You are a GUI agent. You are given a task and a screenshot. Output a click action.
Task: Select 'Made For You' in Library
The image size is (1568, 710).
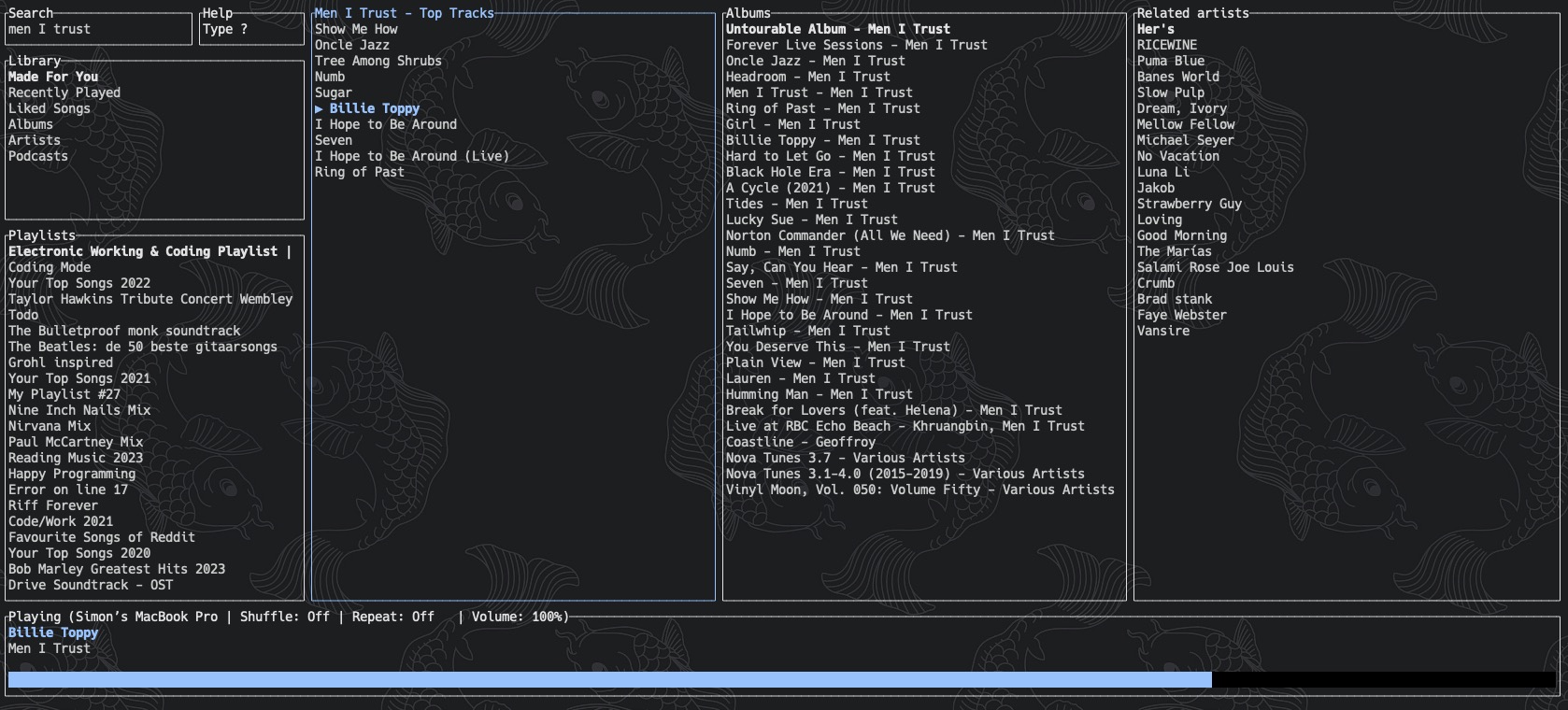coord(53,77)
